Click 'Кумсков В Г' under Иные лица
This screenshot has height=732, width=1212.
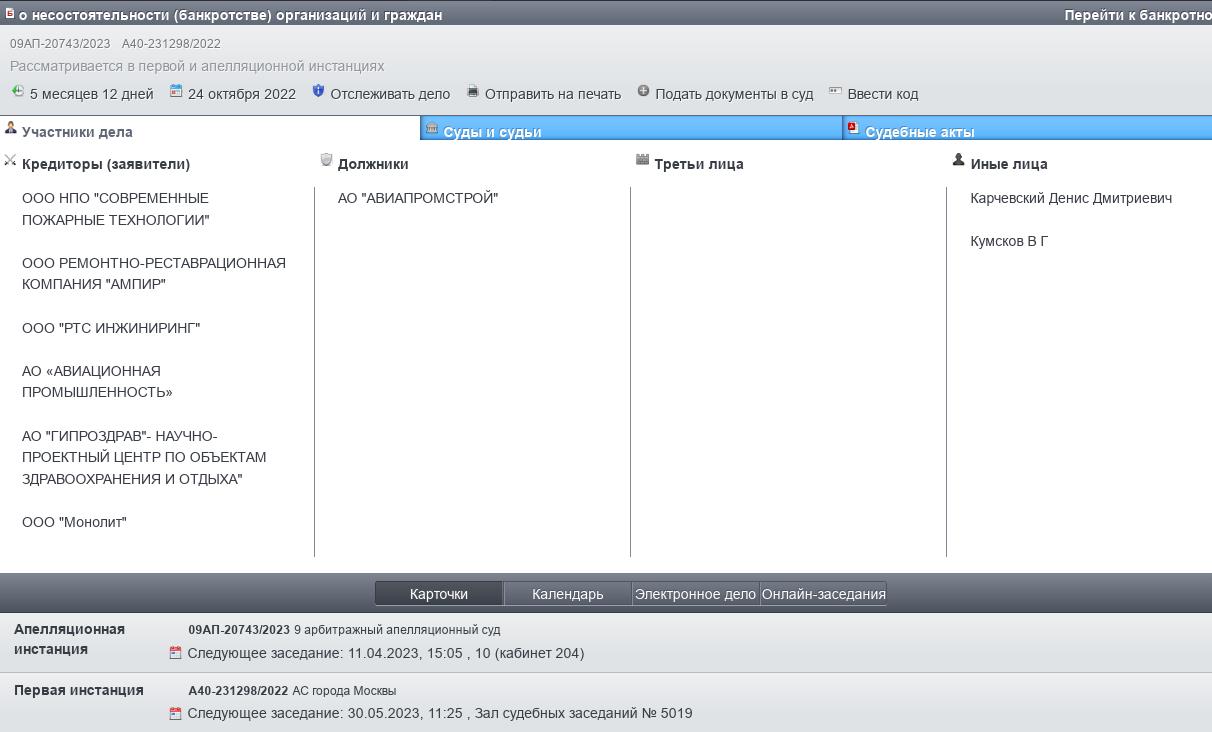point(1009,241)
